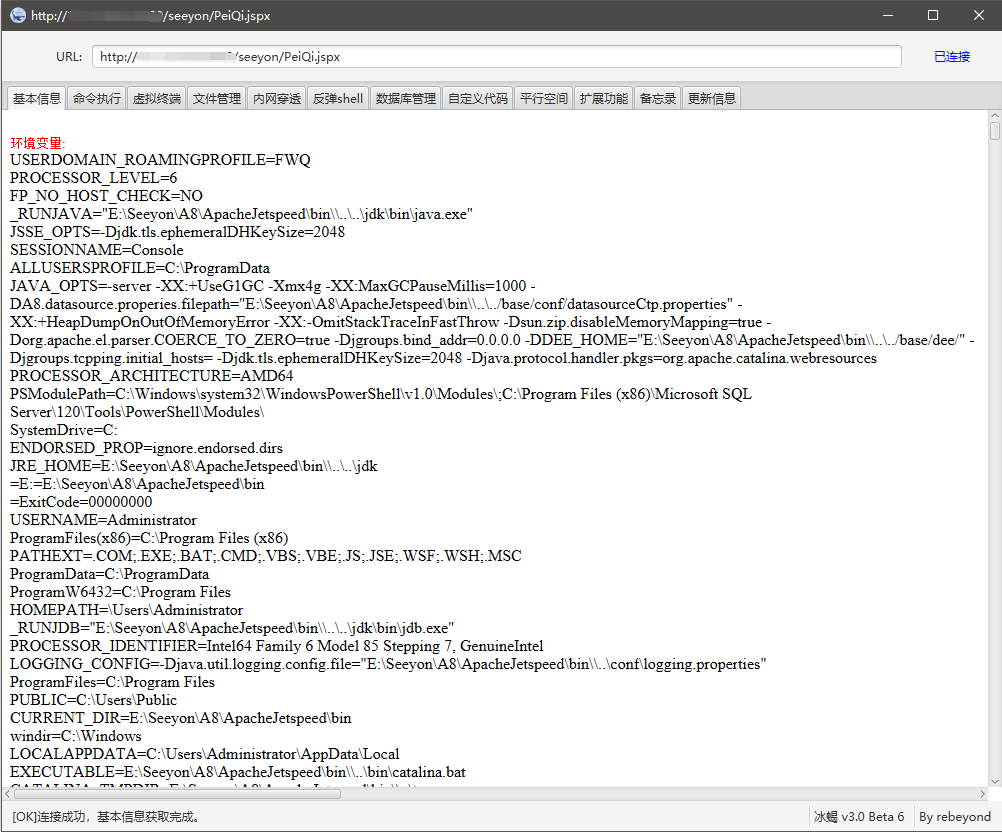Switch to the 平行空间 tab
Viewport: 1002px width, 832px height.
pos(544,98)
